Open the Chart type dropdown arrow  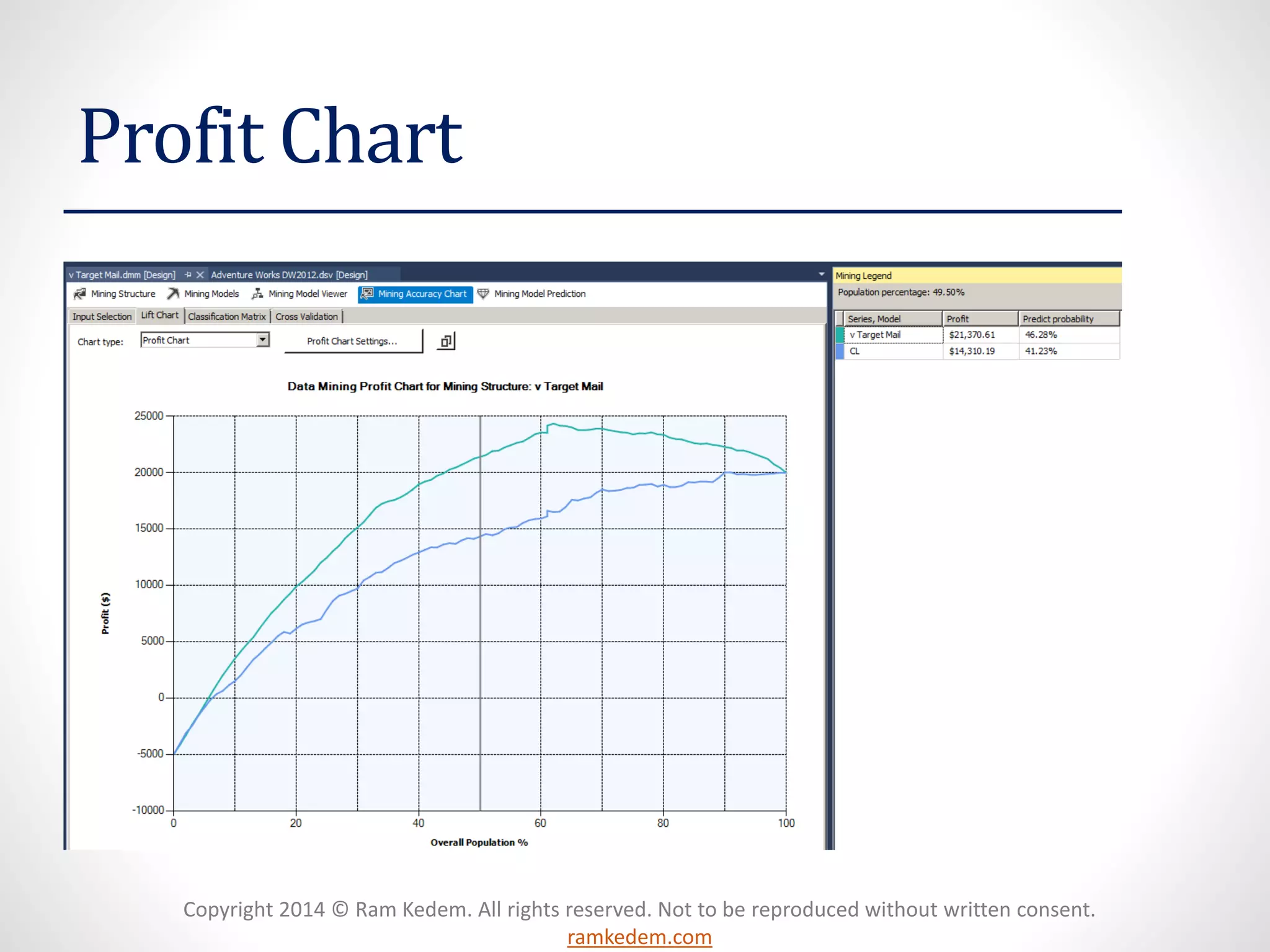263,340
